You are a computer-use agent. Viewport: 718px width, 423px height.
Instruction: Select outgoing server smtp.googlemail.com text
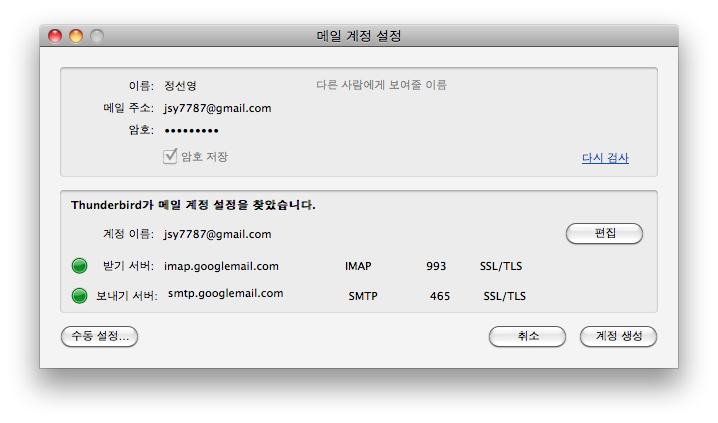[x=225, y=293]
